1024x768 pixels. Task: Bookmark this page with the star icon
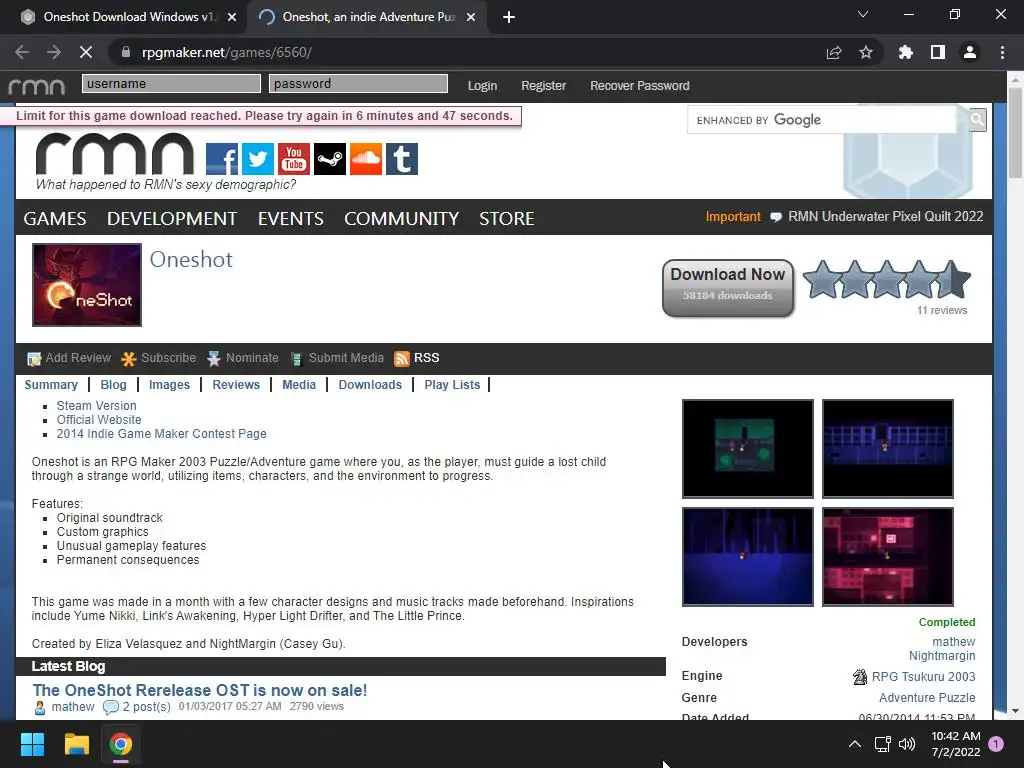[866, 52]
